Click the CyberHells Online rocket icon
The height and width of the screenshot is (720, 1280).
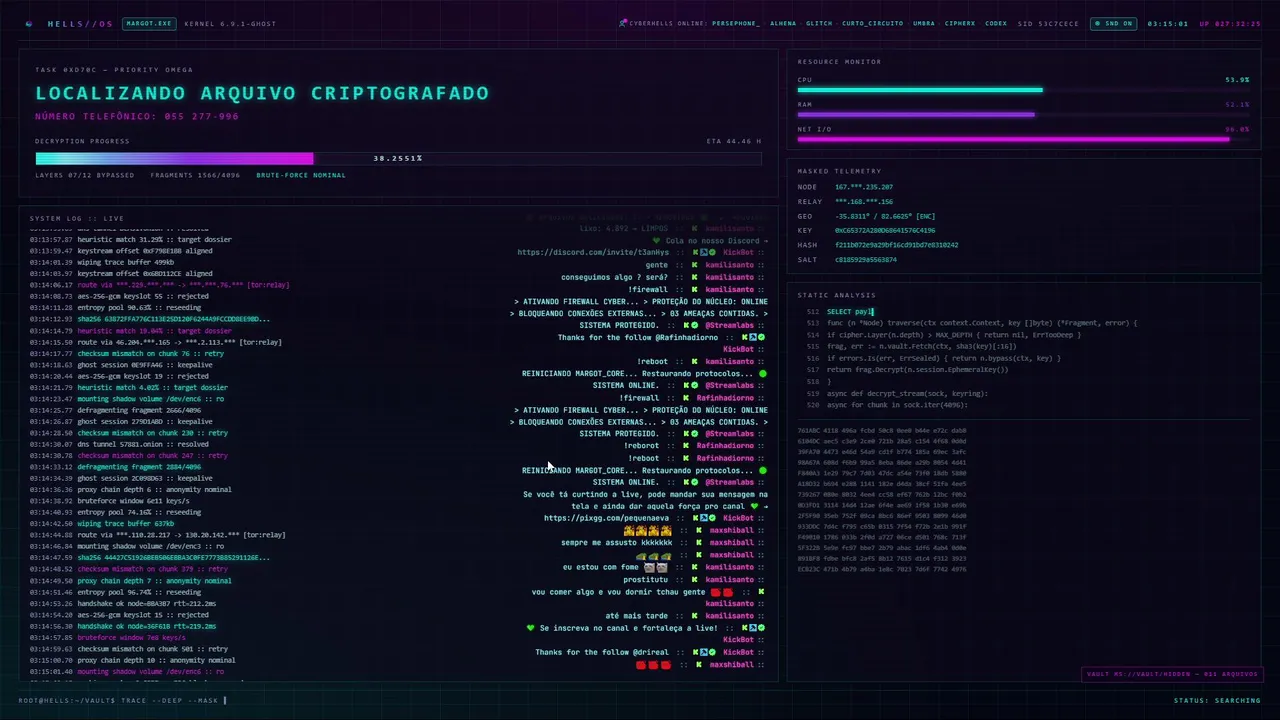coord(622,22)
